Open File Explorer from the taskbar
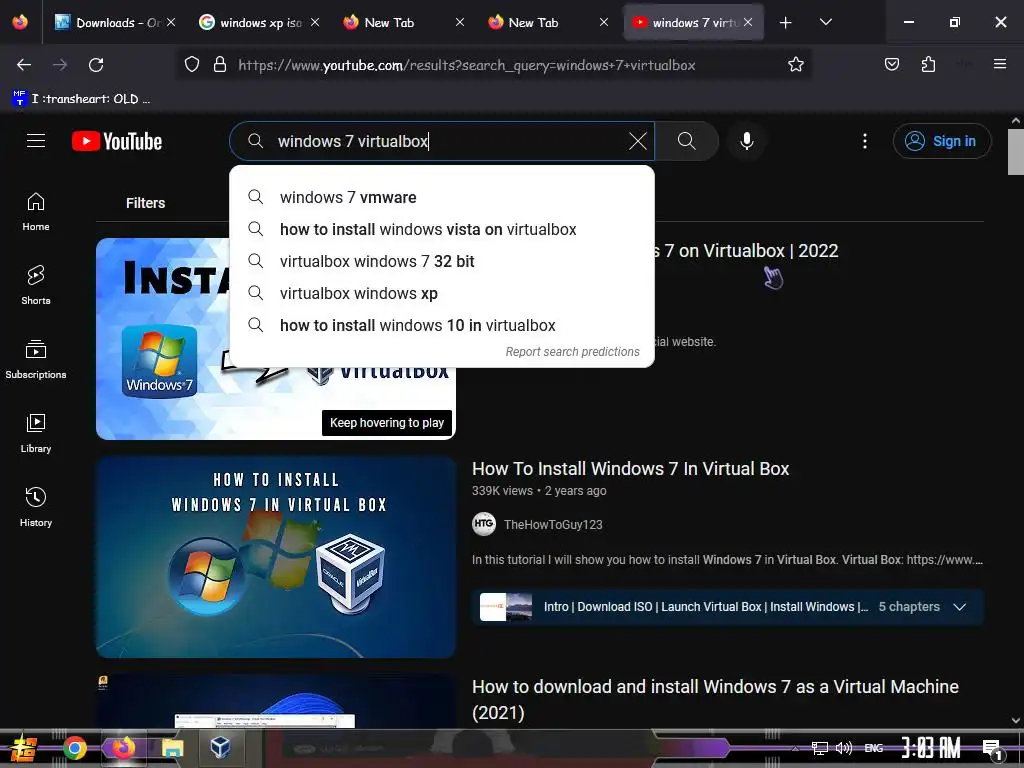 click(x=172, y=748)
